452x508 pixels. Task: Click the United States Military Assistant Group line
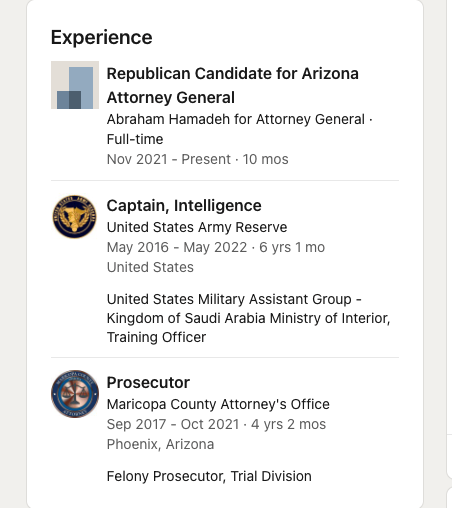click(x=234, y=299)
